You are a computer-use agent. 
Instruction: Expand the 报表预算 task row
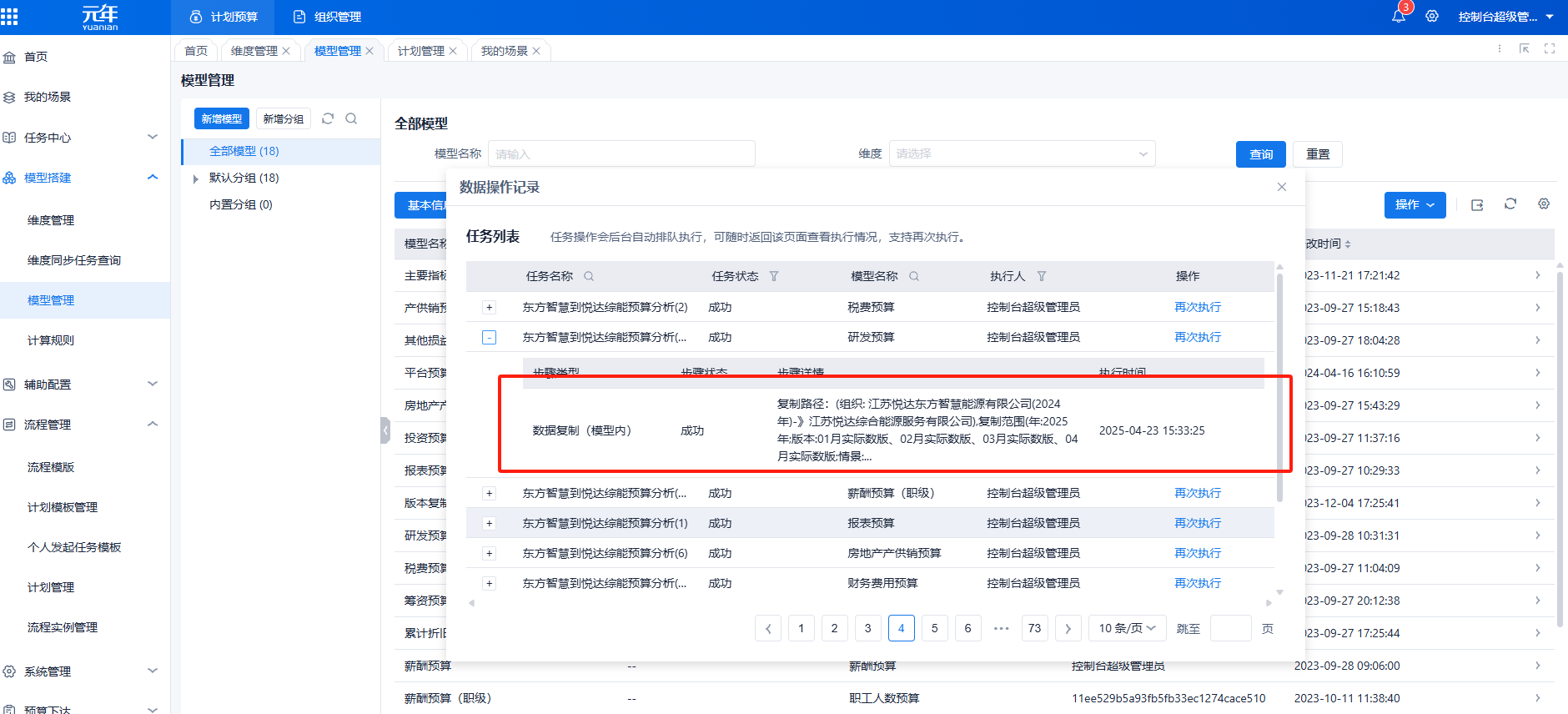tap(490, 524)
